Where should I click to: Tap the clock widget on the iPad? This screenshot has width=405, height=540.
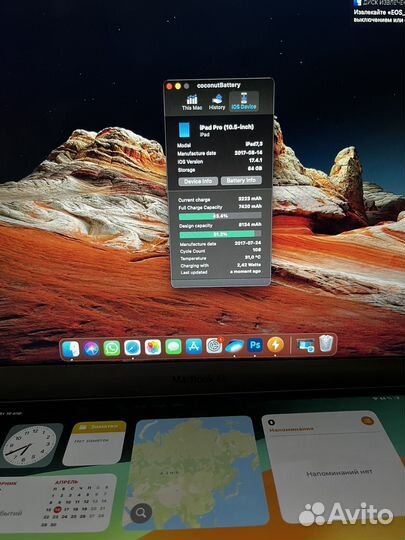(30, 446)
